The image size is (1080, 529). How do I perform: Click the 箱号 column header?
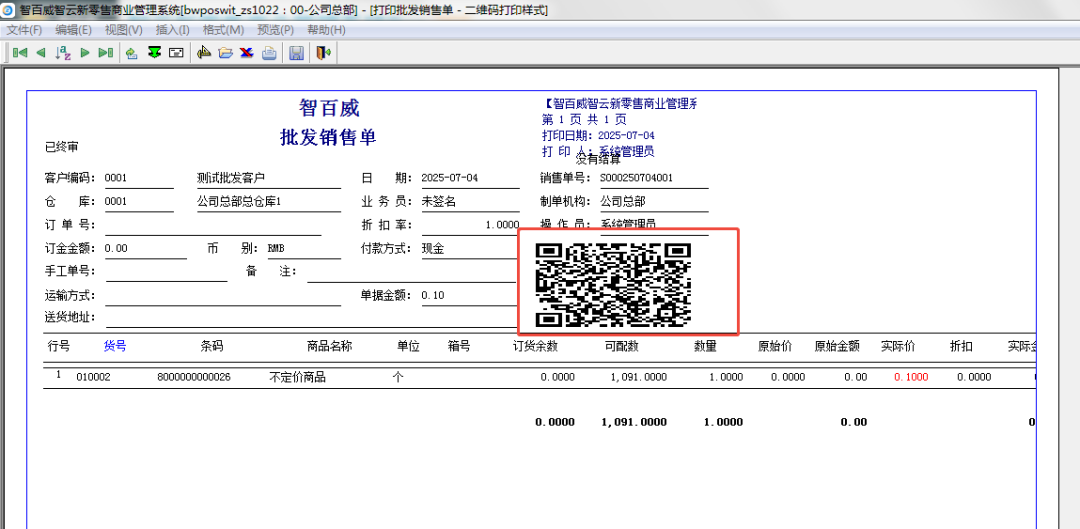coord(459,346)
